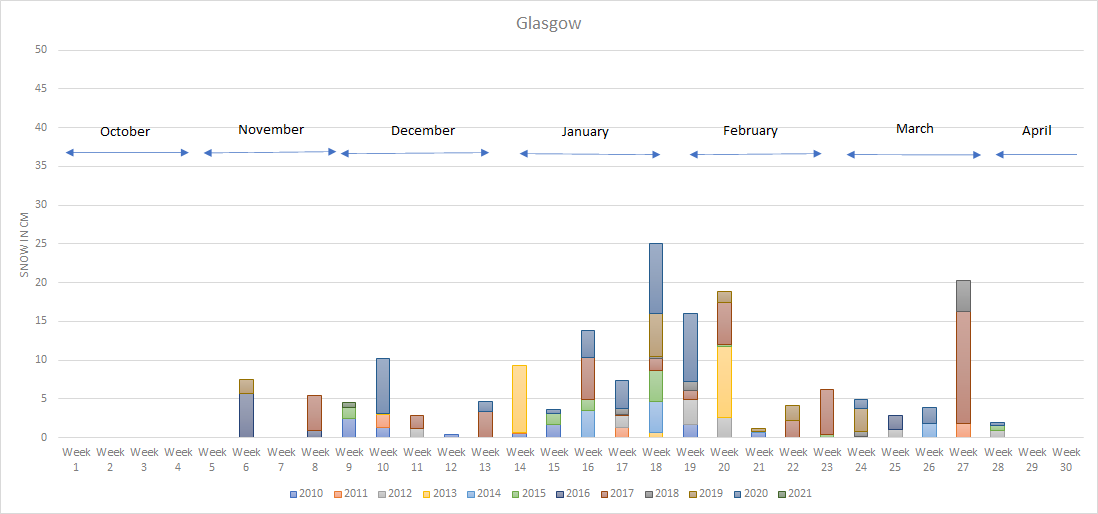
Task: Select the large brown segment of Week 27 bar
Action: point(963,366)
